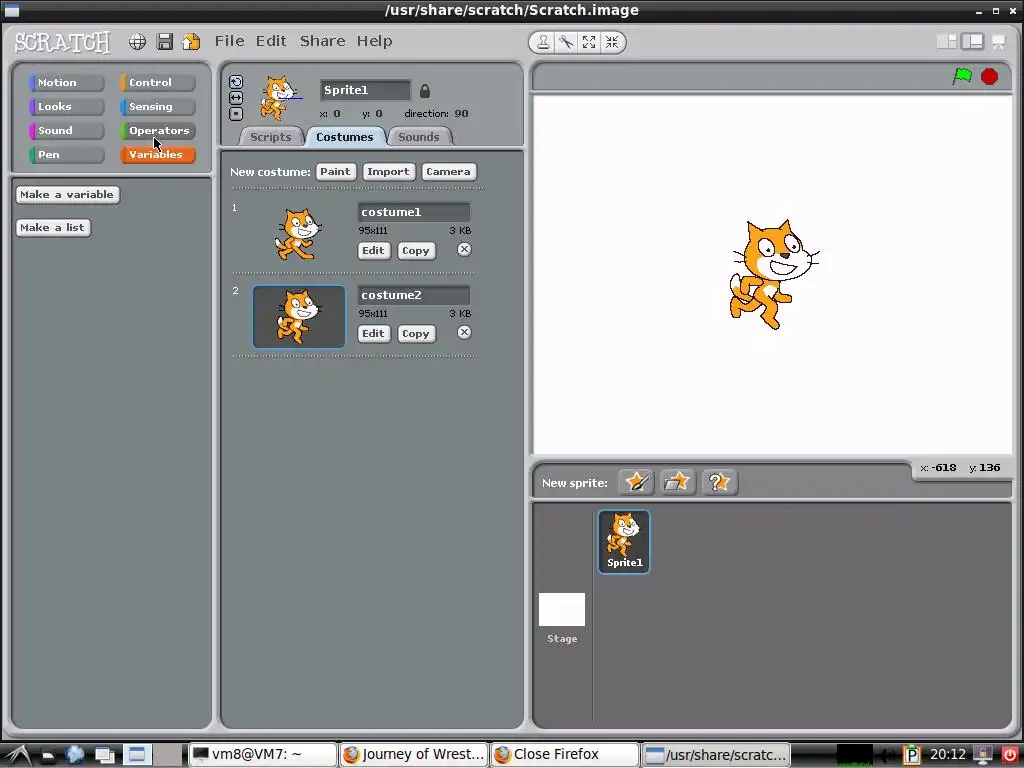Delete costume1 with X button
Viewport: 1024px width, 768px height.
pos(464,249)
